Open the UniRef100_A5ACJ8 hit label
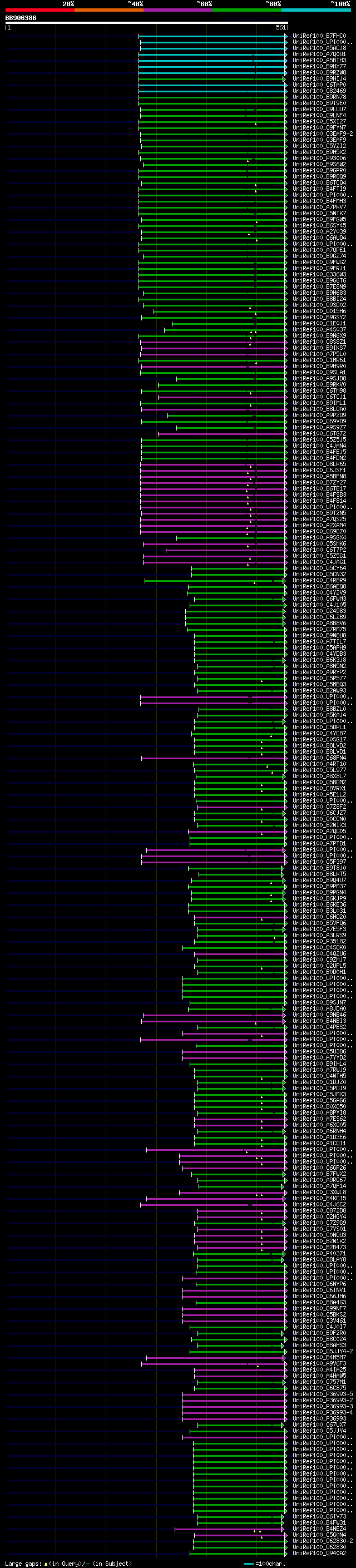Viewport: 356px width, 1568px height. 319,48
